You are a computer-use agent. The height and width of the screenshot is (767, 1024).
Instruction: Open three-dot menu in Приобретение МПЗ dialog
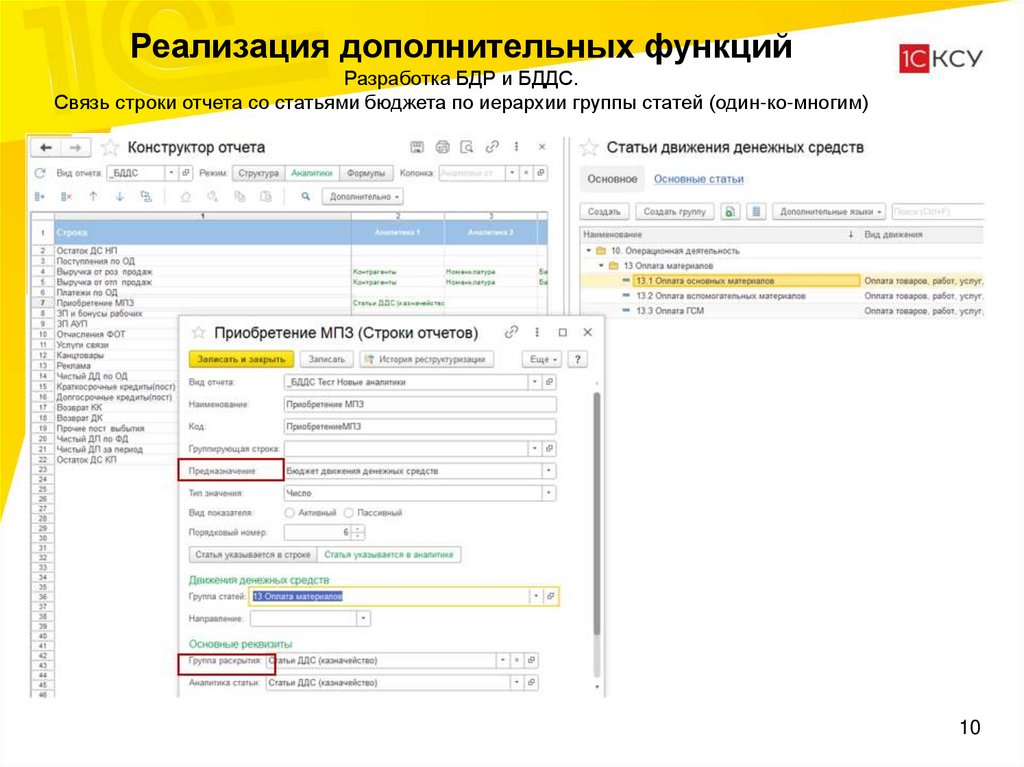point(537,333)
